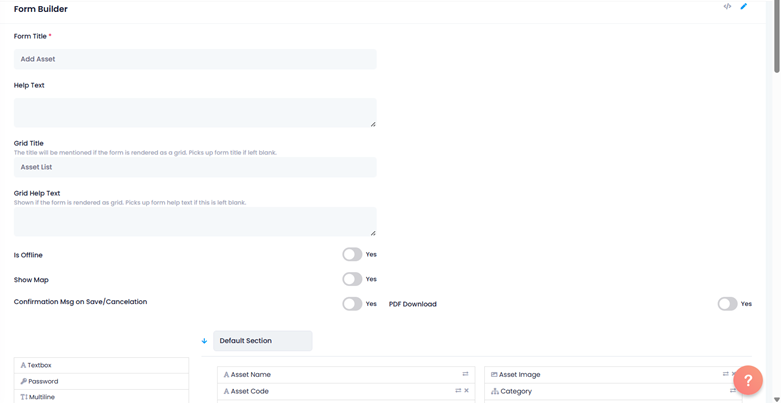This screenshot has height=403, width=781.
Task: Open the orange help question mark button
Action: 747,380
